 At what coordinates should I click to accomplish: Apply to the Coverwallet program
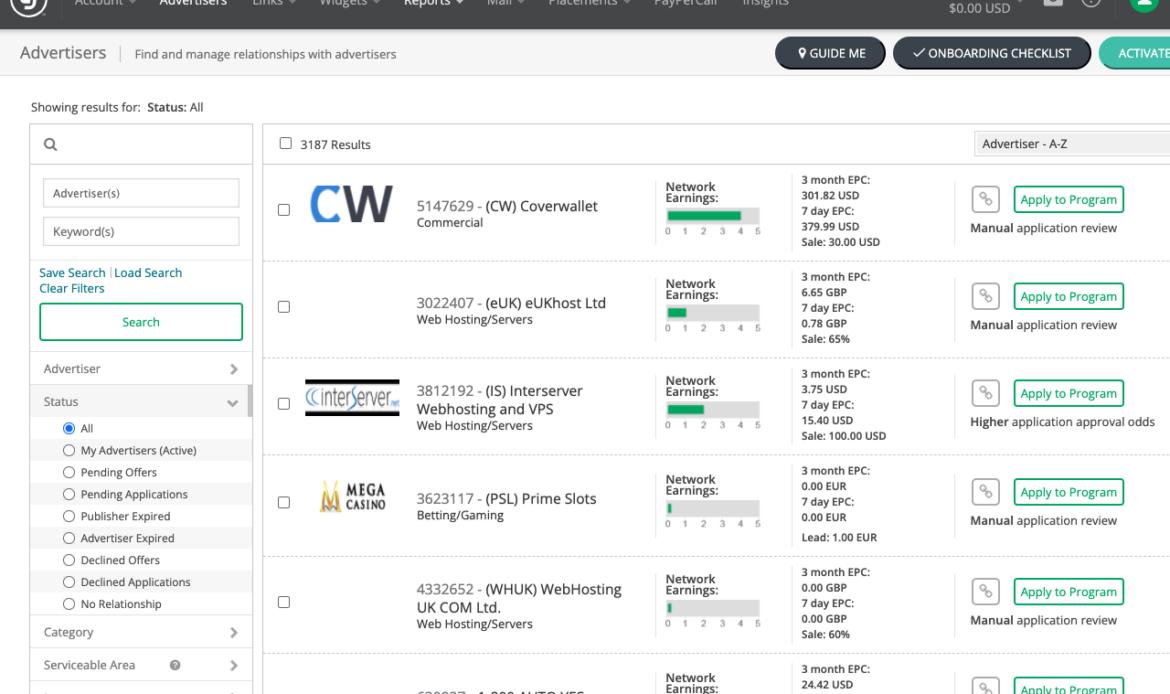click(x=1069, y=199)
